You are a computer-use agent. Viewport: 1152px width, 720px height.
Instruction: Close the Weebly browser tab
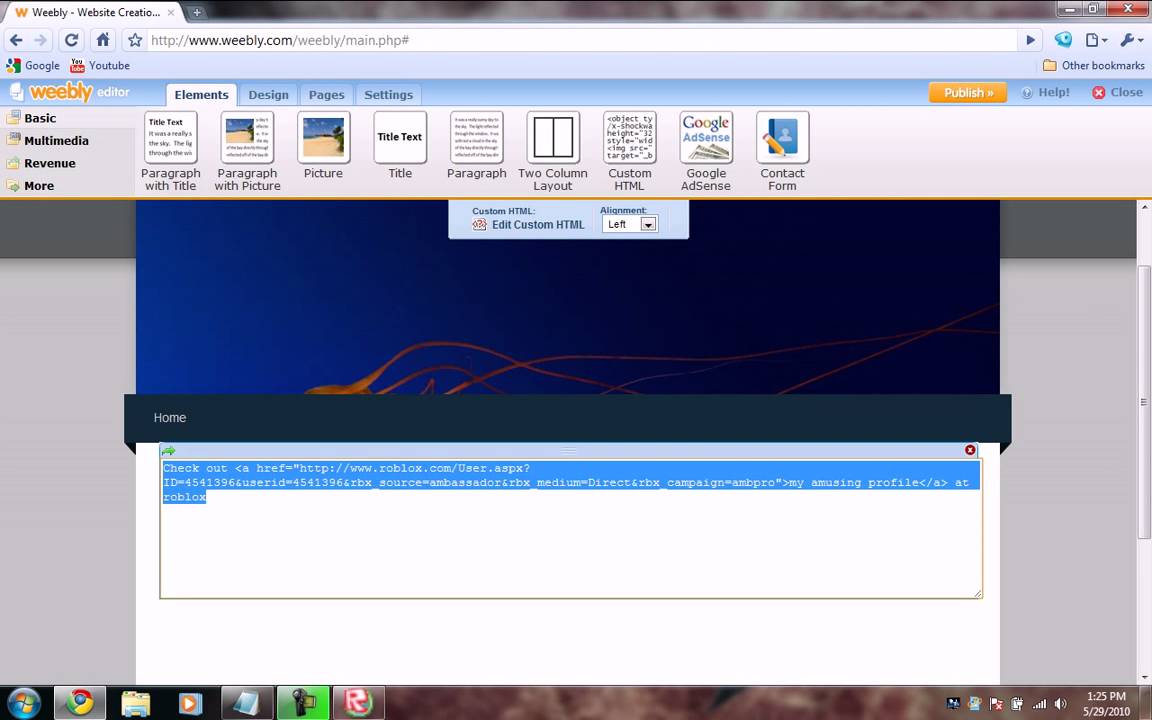click(170, 12)
